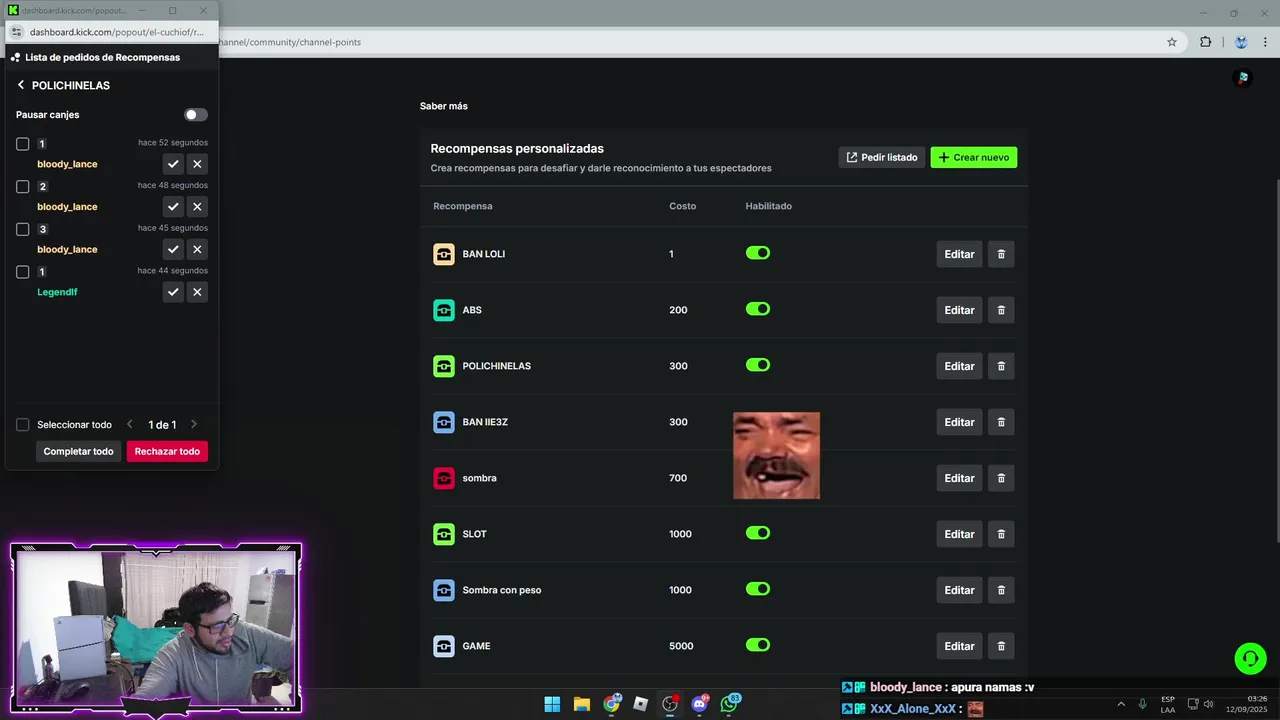Open WhatsApp from the taskbar
The width and height of the screenshot is (1280, 720).
click(x=729, y=704)
